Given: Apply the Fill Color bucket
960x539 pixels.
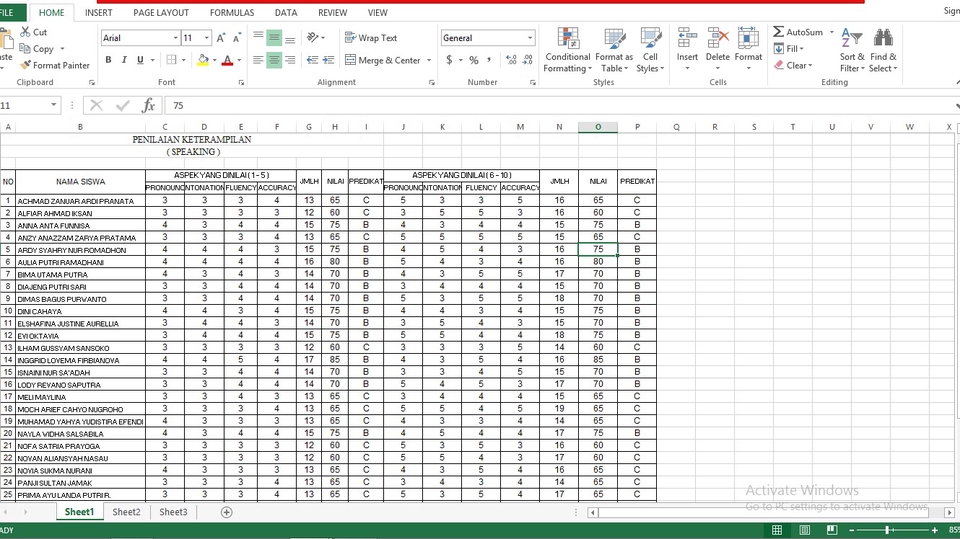Looking at the screenshot, I should click(203, 60).
